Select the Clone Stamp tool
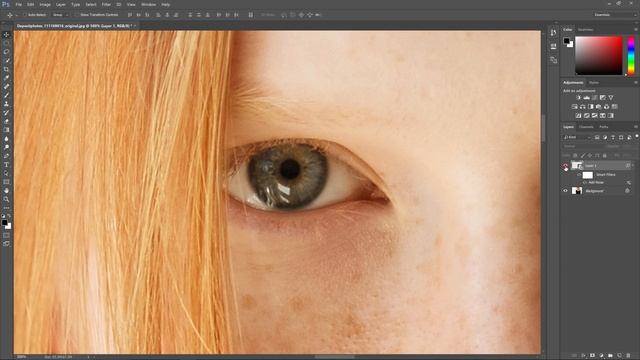This screenshot has height=360, width=640. click(x=6, y=104)
